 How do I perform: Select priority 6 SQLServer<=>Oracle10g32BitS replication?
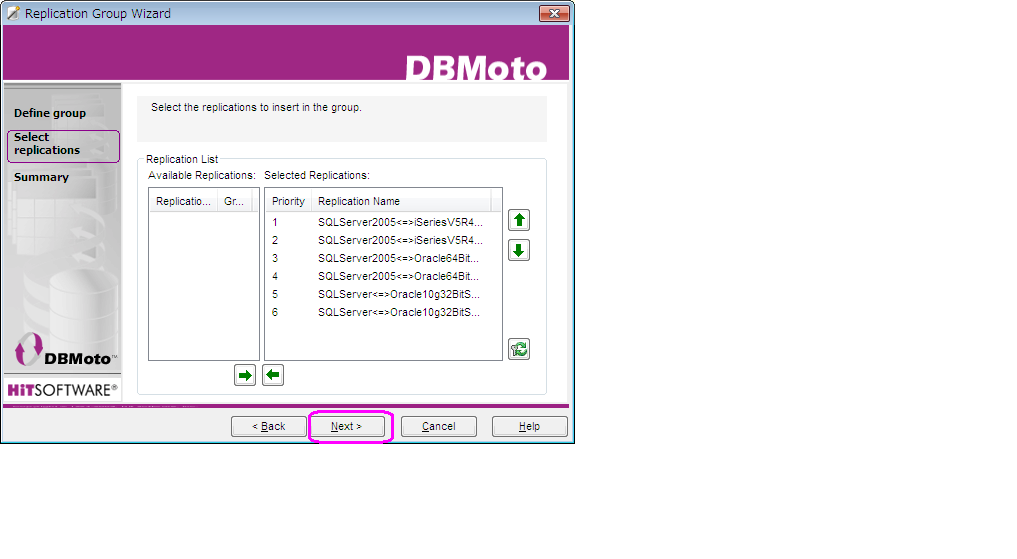click(383, 313)
